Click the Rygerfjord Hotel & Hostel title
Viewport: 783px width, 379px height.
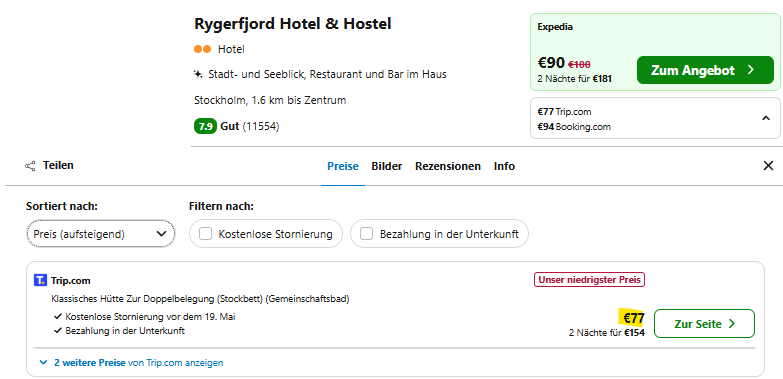[x=293, y=23]
